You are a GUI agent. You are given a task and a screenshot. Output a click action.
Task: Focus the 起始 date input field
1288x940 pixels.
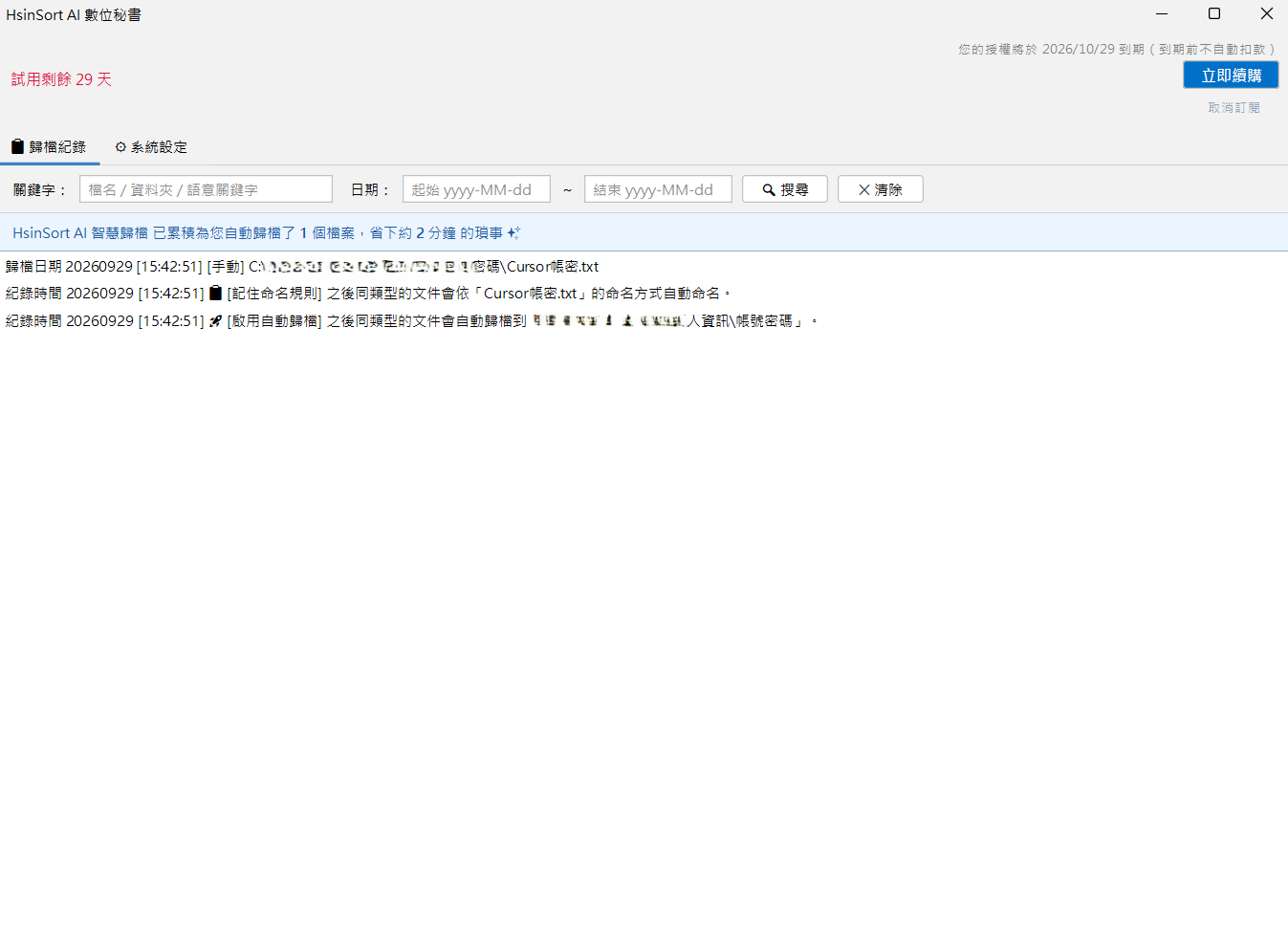pos(476,189)
